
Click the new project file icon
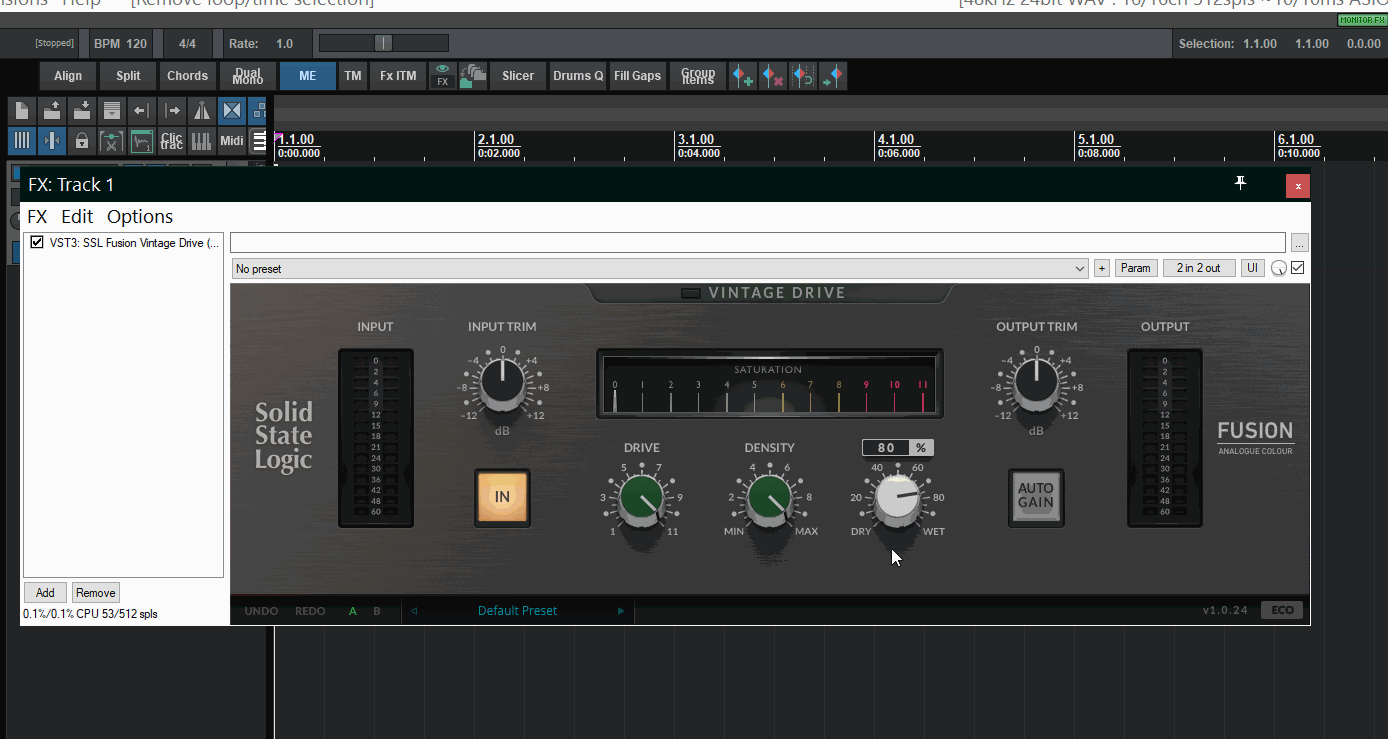point(22,111)
